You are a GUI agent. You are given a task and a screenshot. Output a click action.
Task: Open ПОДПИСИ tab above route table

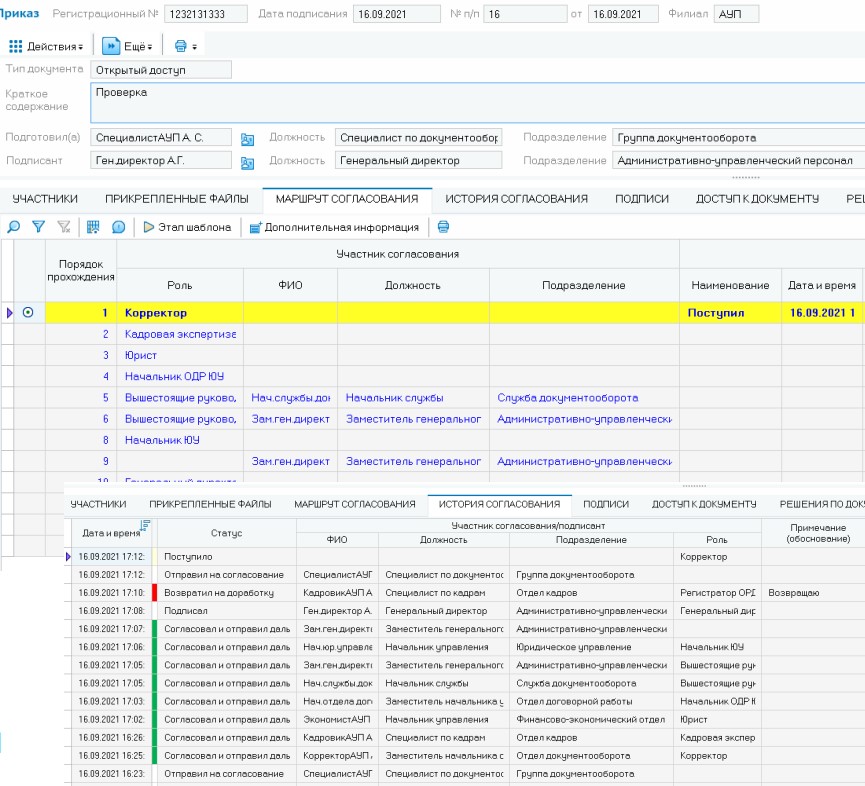pyautogui.click(x=642, y=199)
